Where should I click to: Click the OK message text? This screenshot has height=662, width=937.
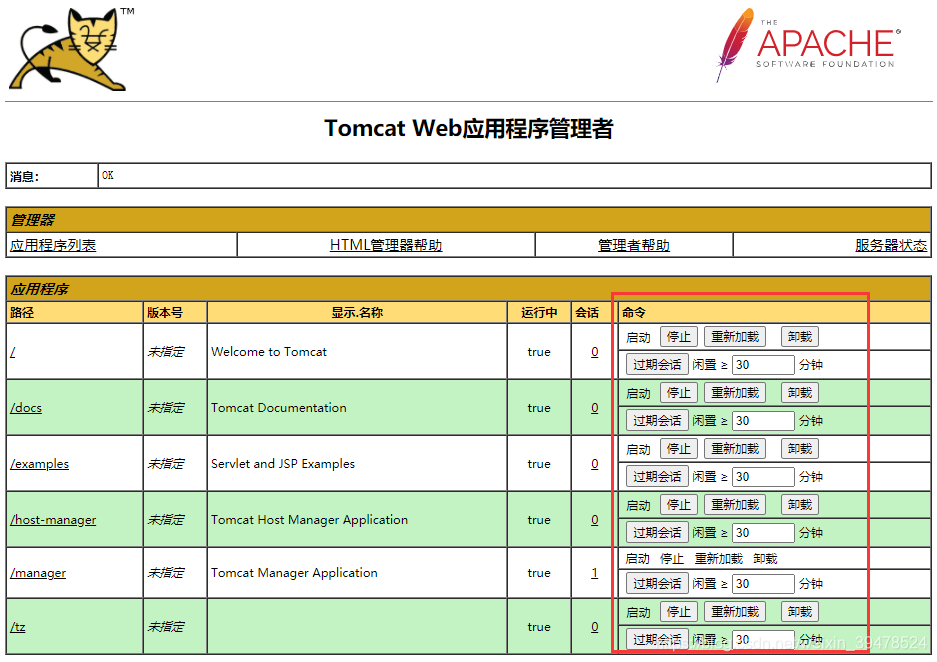coord(108,175)
